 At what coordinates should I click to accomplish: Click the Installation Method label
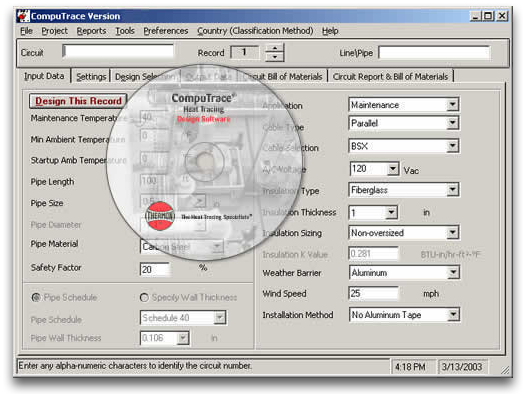click(x=298, y=315)
